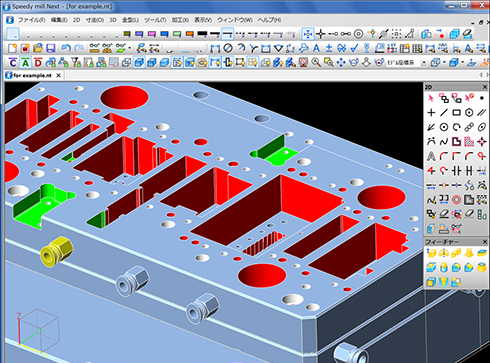Click the magnifying glass zoom icon in the toolbar
The image size is (490, 363).
click(x=316, y=62)
